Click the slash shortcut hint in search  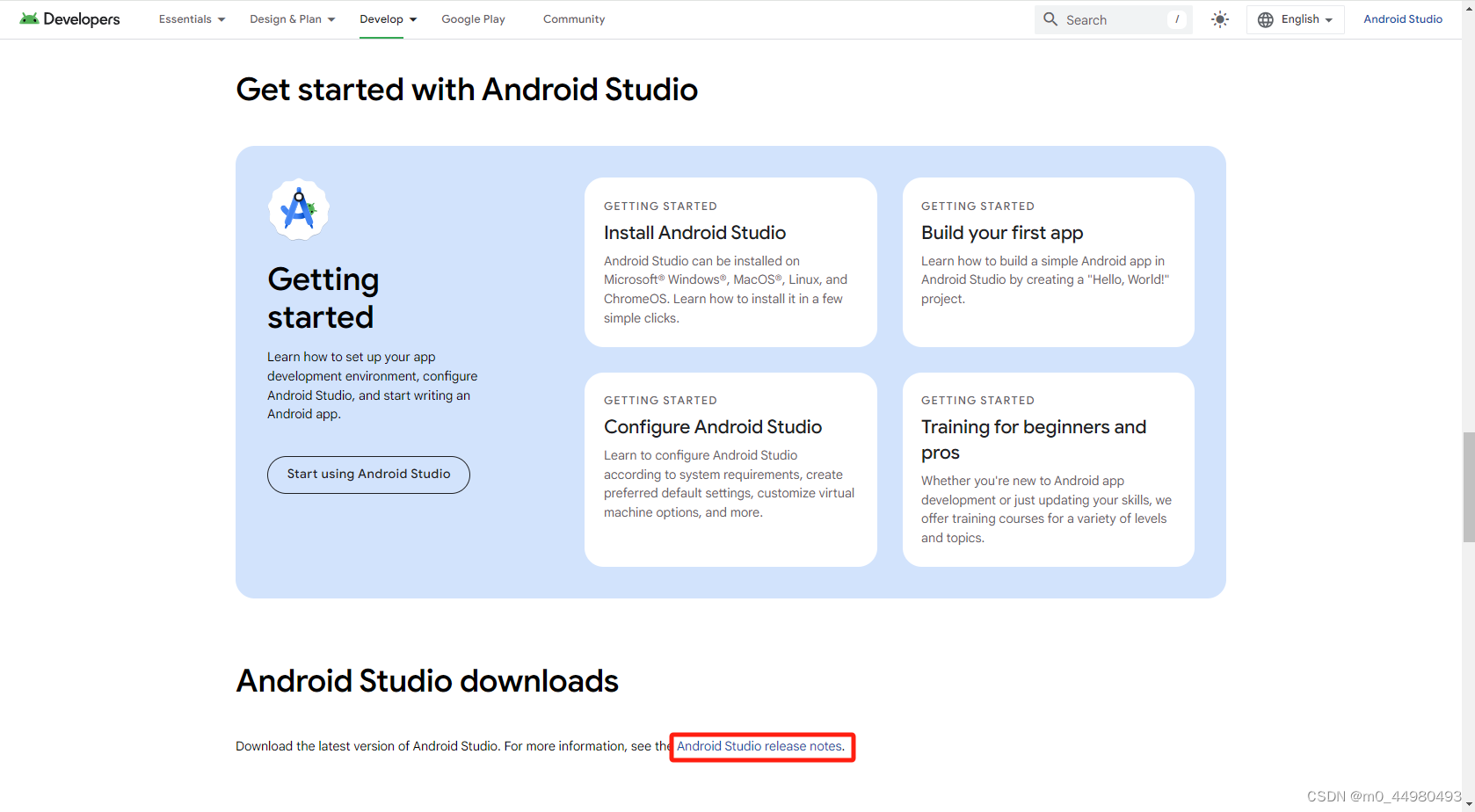tap(1177, 19)
